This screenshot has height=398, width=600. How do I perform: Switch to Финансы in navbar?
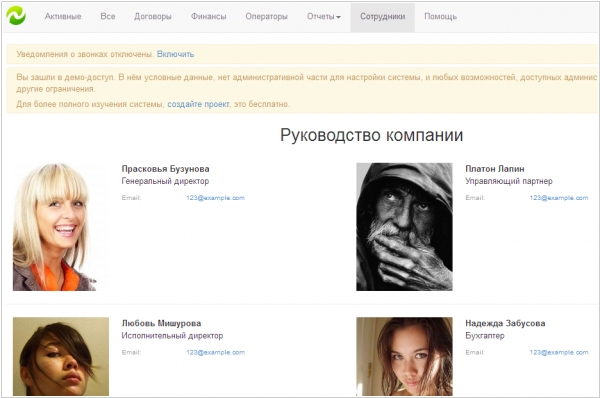point(209,16)
